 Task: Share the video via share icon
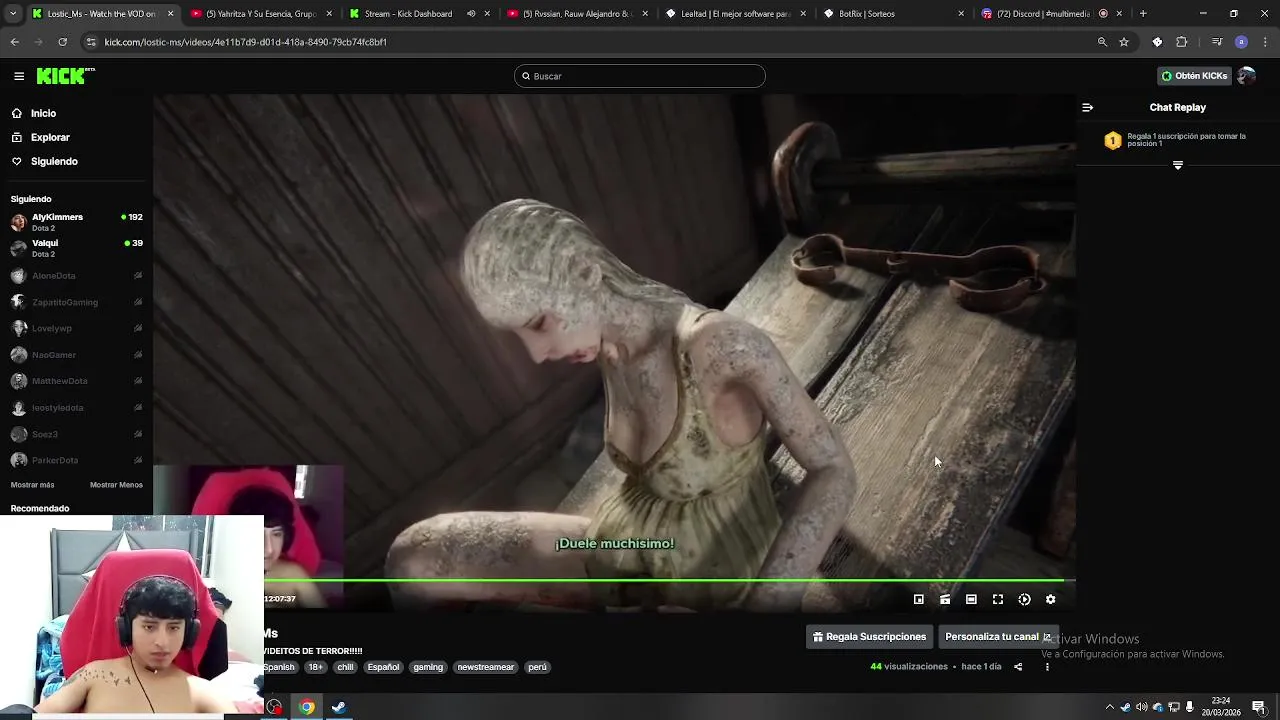(x=1018, y=667)
